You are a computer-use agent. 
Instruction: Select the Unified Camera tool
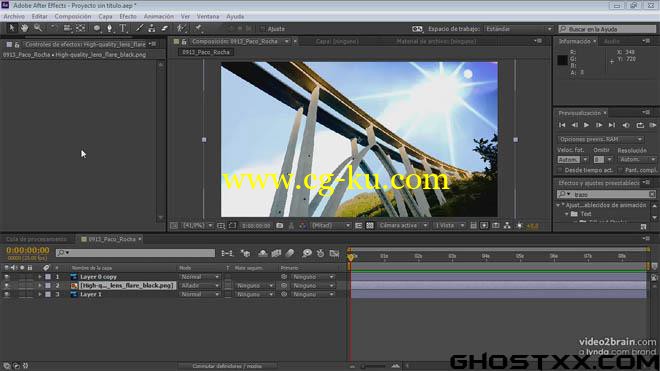[x=67, y=28]
